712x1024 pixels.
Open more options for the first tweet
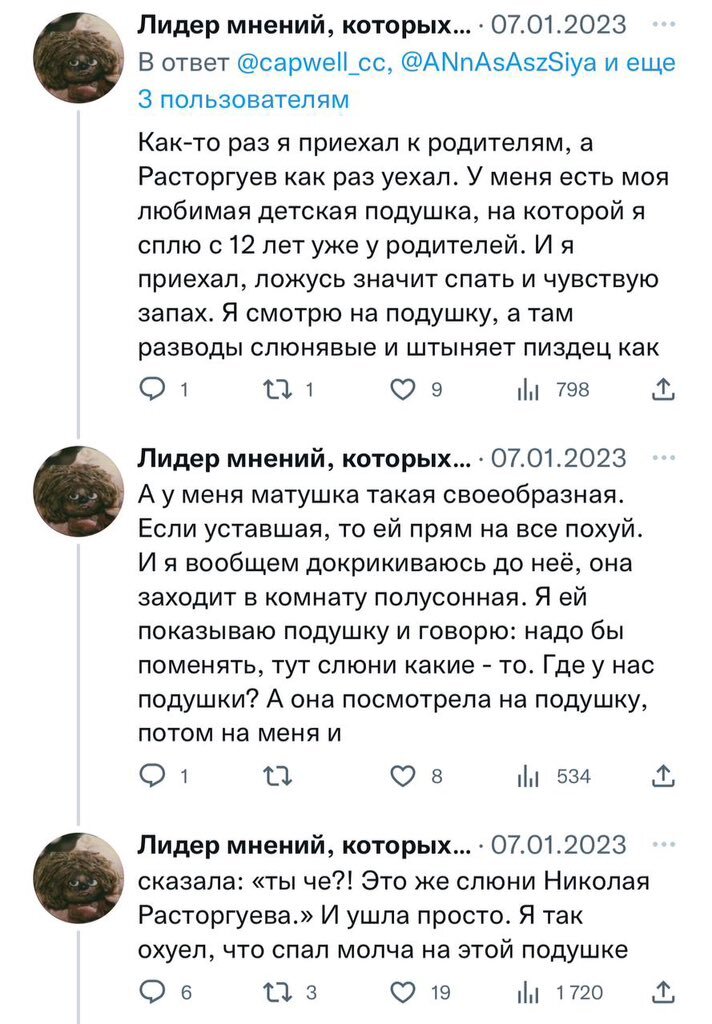tap(662, 24)
